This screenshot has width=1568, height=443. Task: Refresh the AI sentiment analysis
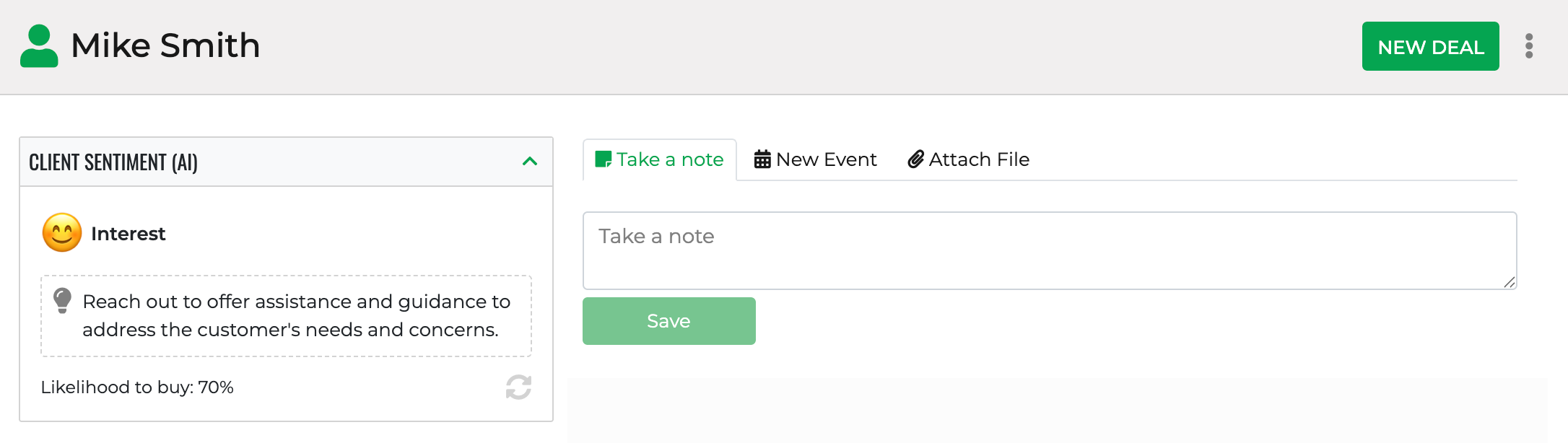pyautogui.click(x=518, y=387)
